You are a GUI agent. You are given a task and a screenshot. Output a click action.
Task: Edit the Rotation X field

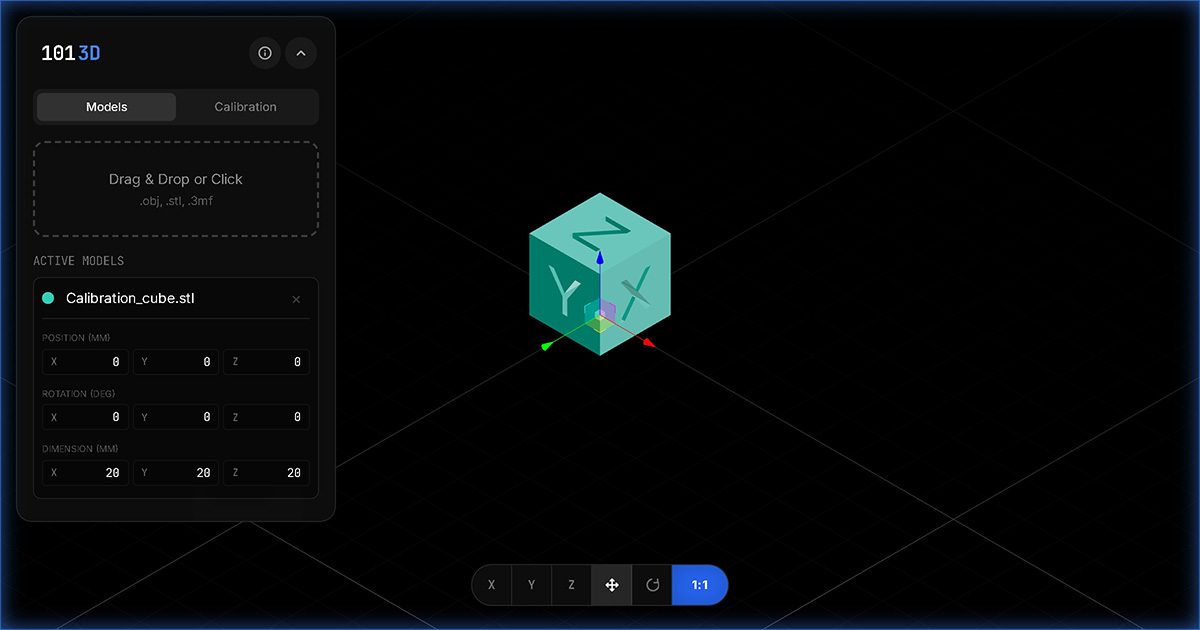85,417
